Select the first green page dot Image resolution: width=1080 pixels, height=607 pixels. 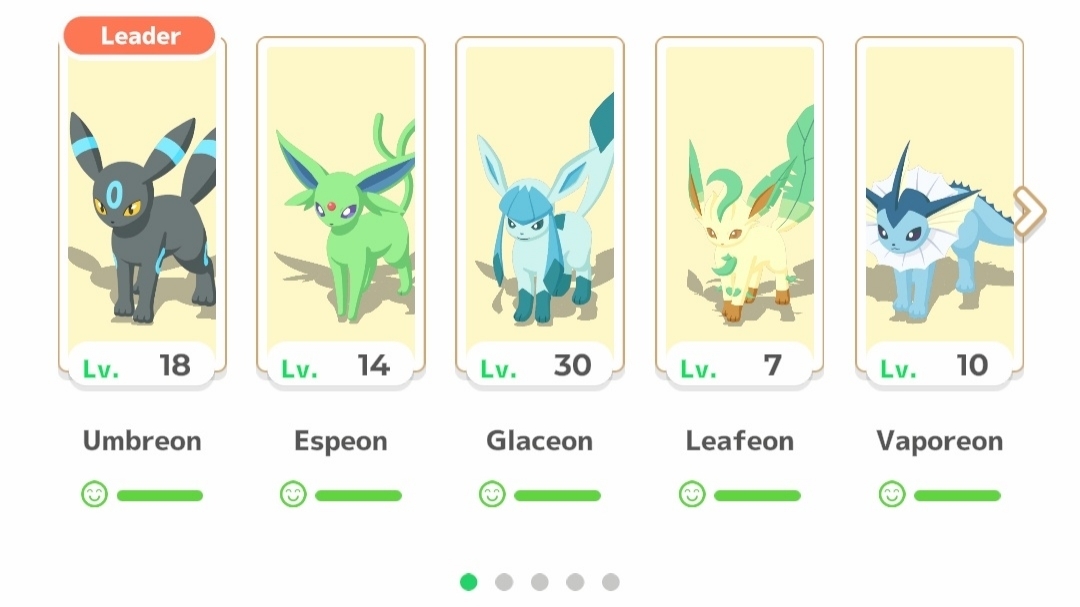click(468, 582)
